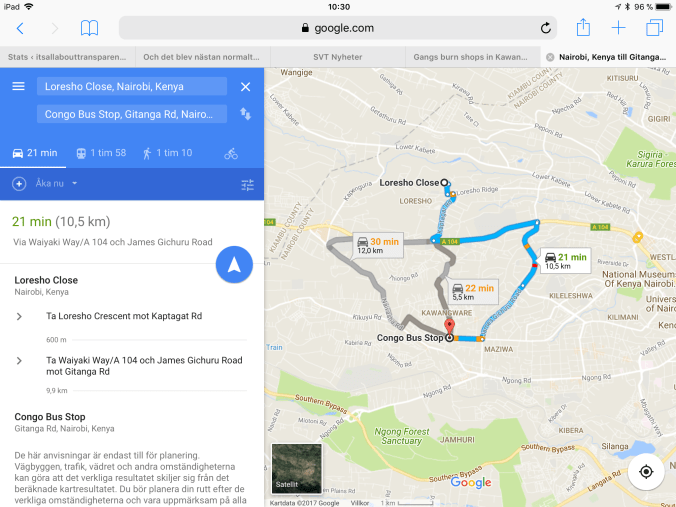This screenshot has width=676, height=507.
Task: Center the map on my location
Action: point(646,472)
